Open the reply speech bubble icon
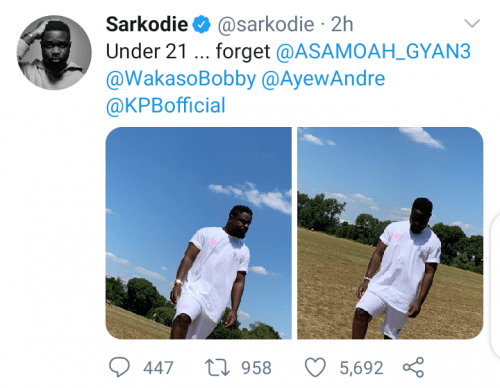The height and width of the screenshot is (388, 500). coord(119,367)
